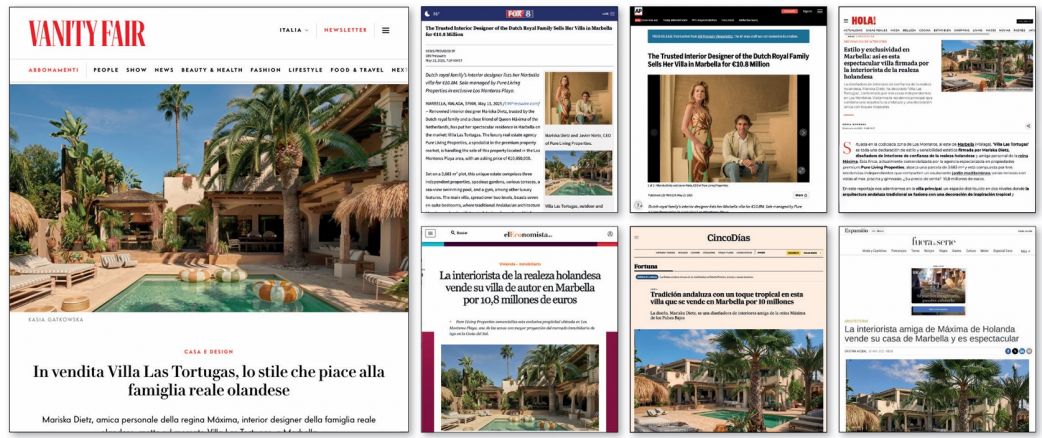The height and width of the screenshot is (438, 1042).
Task: Click the Vivienda - Inmobiliario category link
Action: pyautogui.click(x=518, y=264)
